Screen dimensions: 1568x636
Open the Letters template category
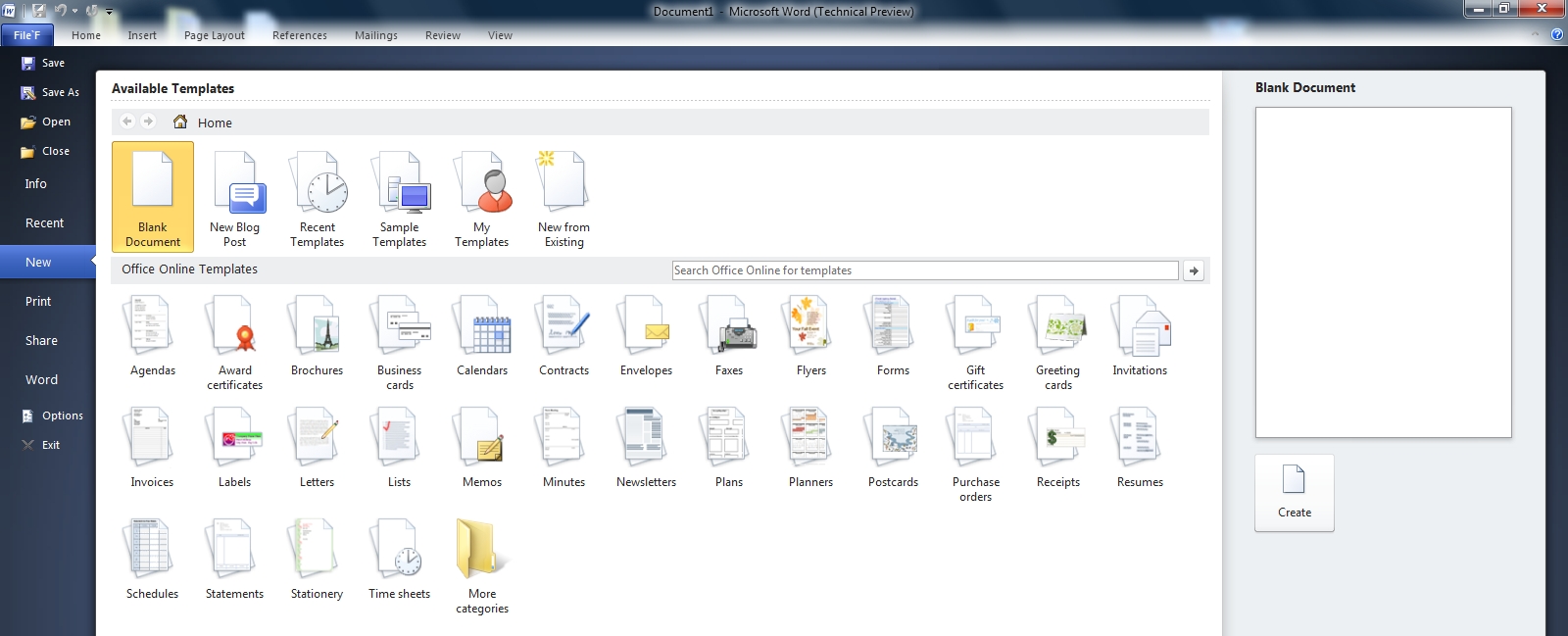click(x=318, y=449)
